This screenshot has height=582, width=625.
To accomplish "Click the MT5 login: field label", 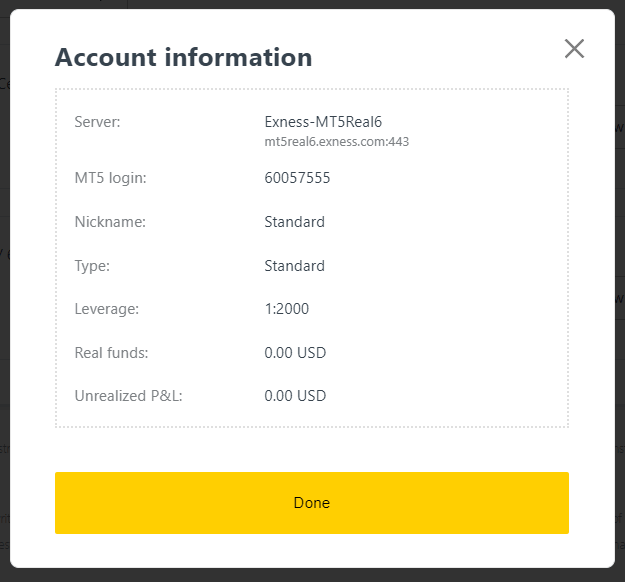I will click(x=110, y=178).
